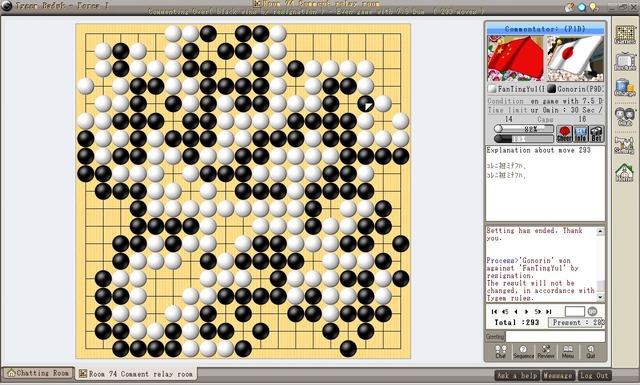Screen dimensions: 640x385
Task: Open the blue Info button
Action: pos(580,134)
